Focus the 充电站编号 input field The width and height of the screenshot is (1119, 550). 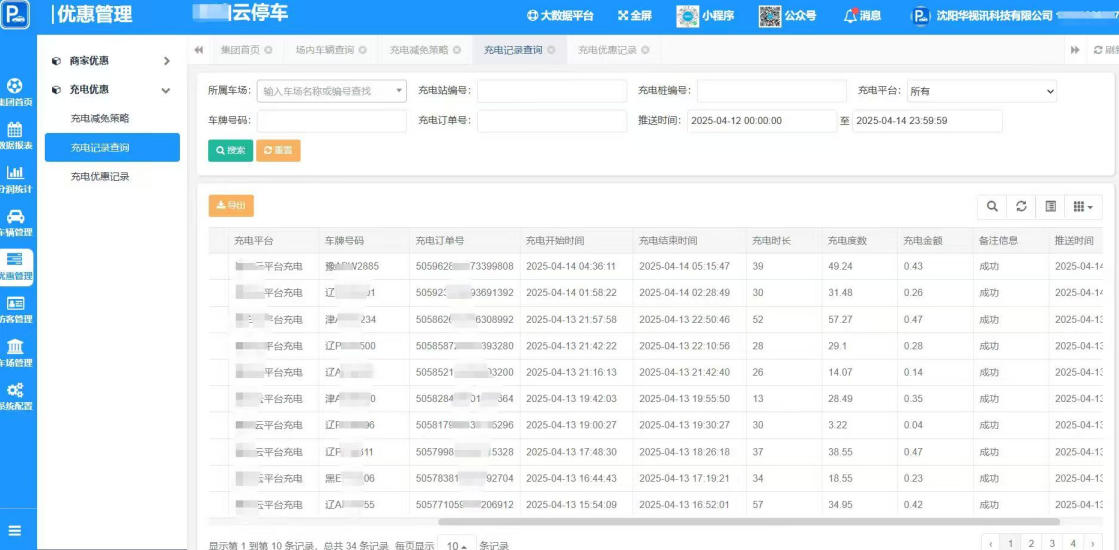[x=552, y=91]
